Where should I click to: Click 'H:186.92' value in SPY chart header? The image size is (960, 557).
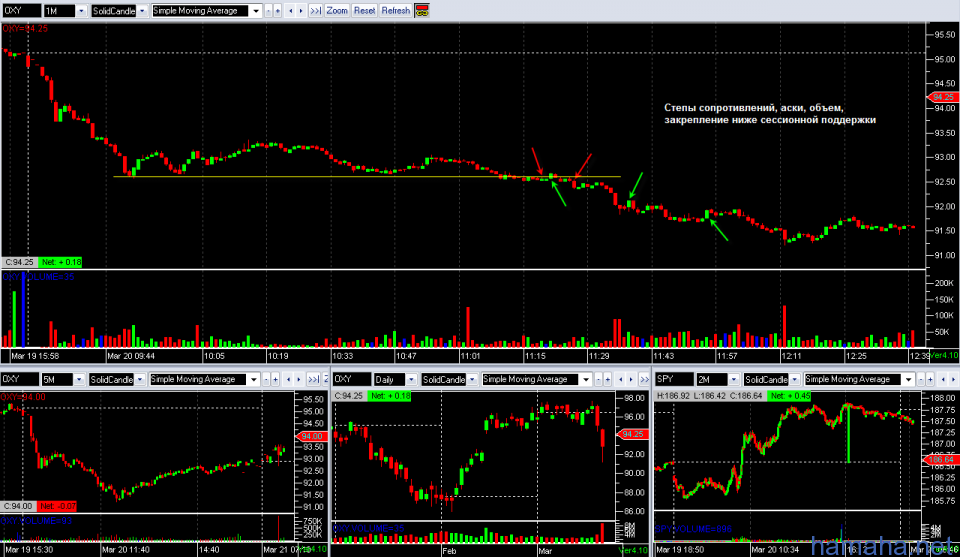pyautogui.click(x=673, y=396)
